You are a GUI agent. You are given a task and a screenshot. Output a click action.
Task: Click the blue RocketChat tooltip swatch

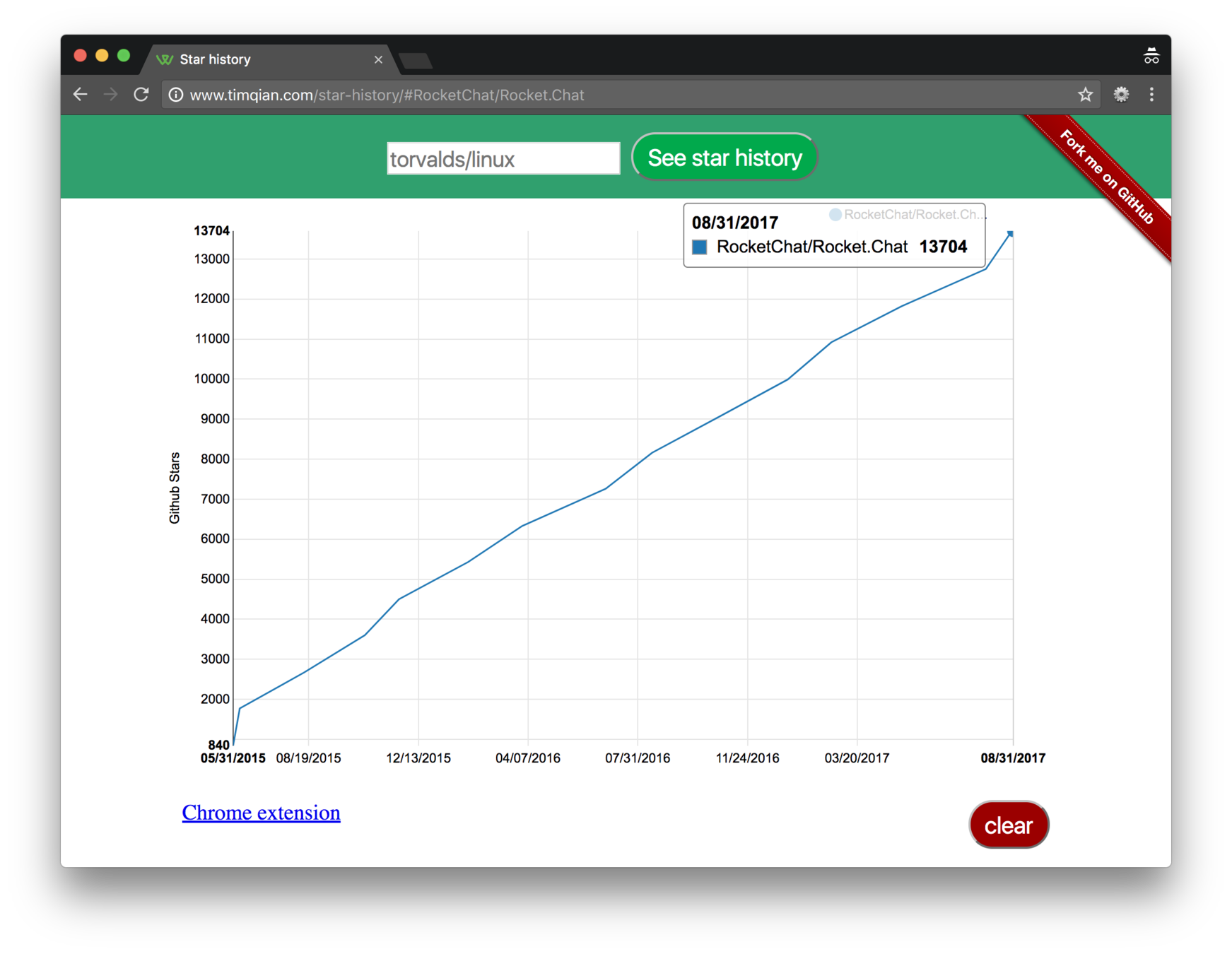pyautogui.click(x=699, y=247)
